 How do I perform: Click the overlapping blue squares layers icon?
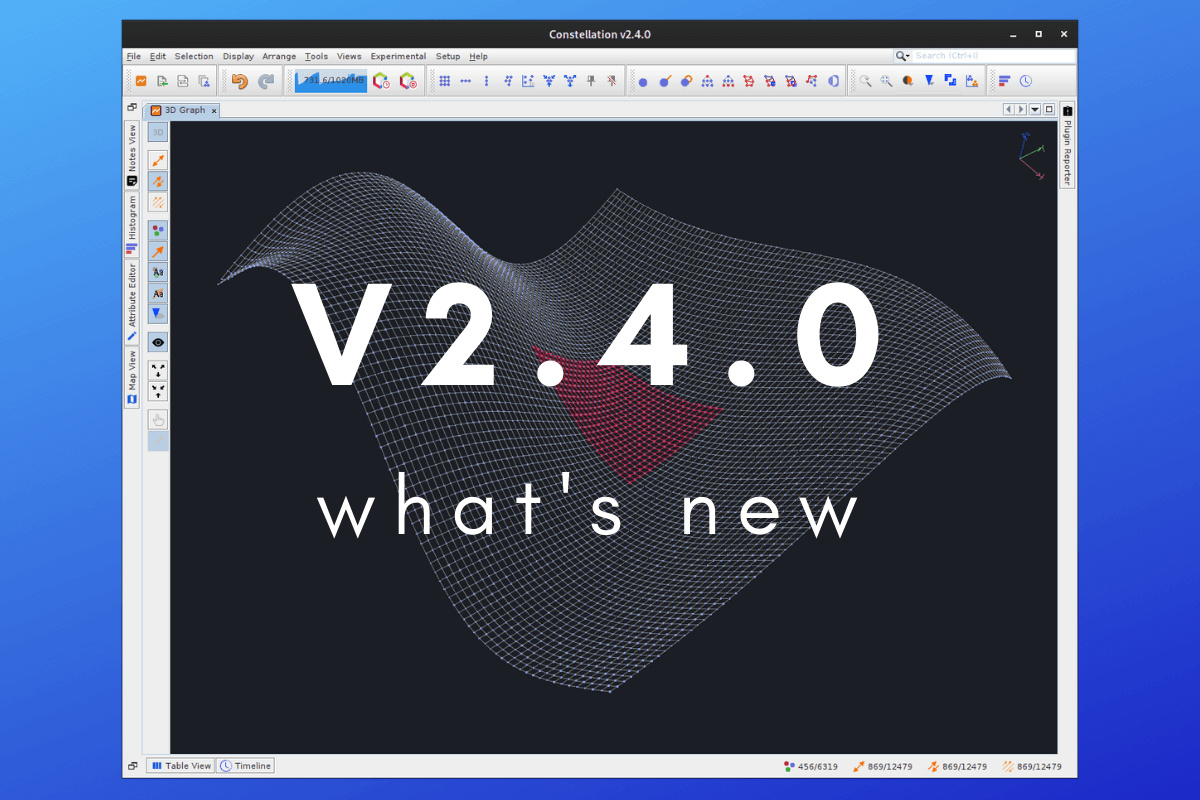click(x=950, y=82)
